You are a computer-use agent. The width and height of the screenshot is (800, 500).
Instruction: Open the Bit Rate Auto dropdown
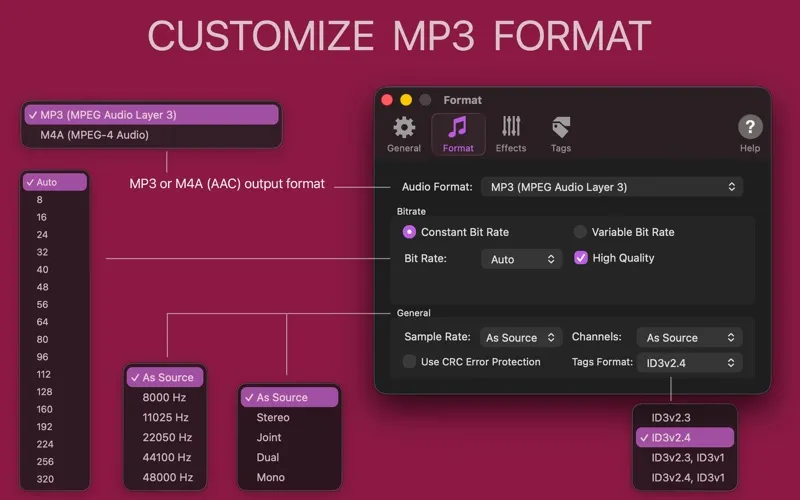(521, 259)
